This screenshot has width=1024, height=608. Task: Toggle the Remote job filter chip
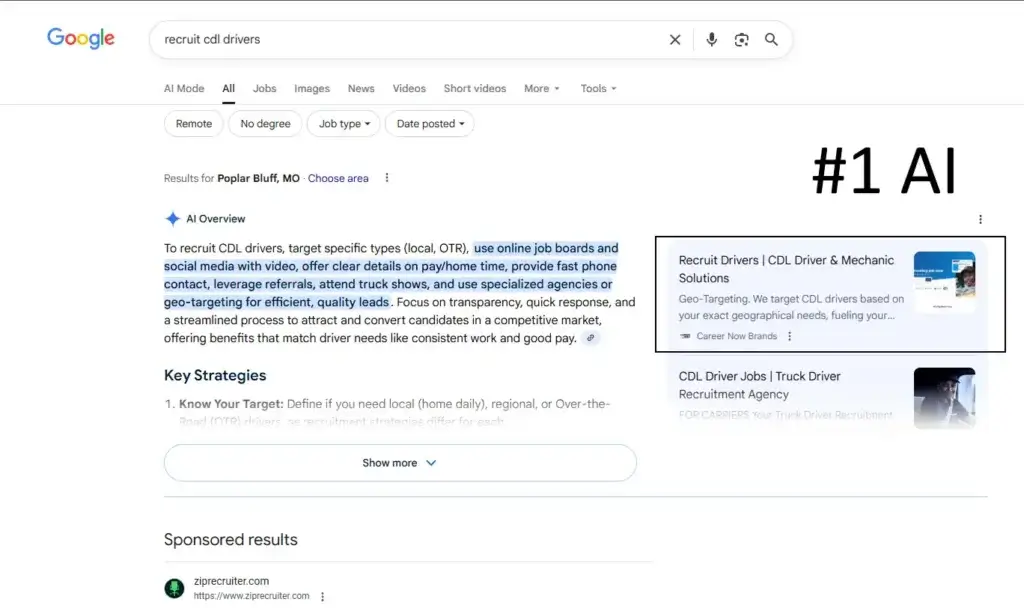pos(193,124)
